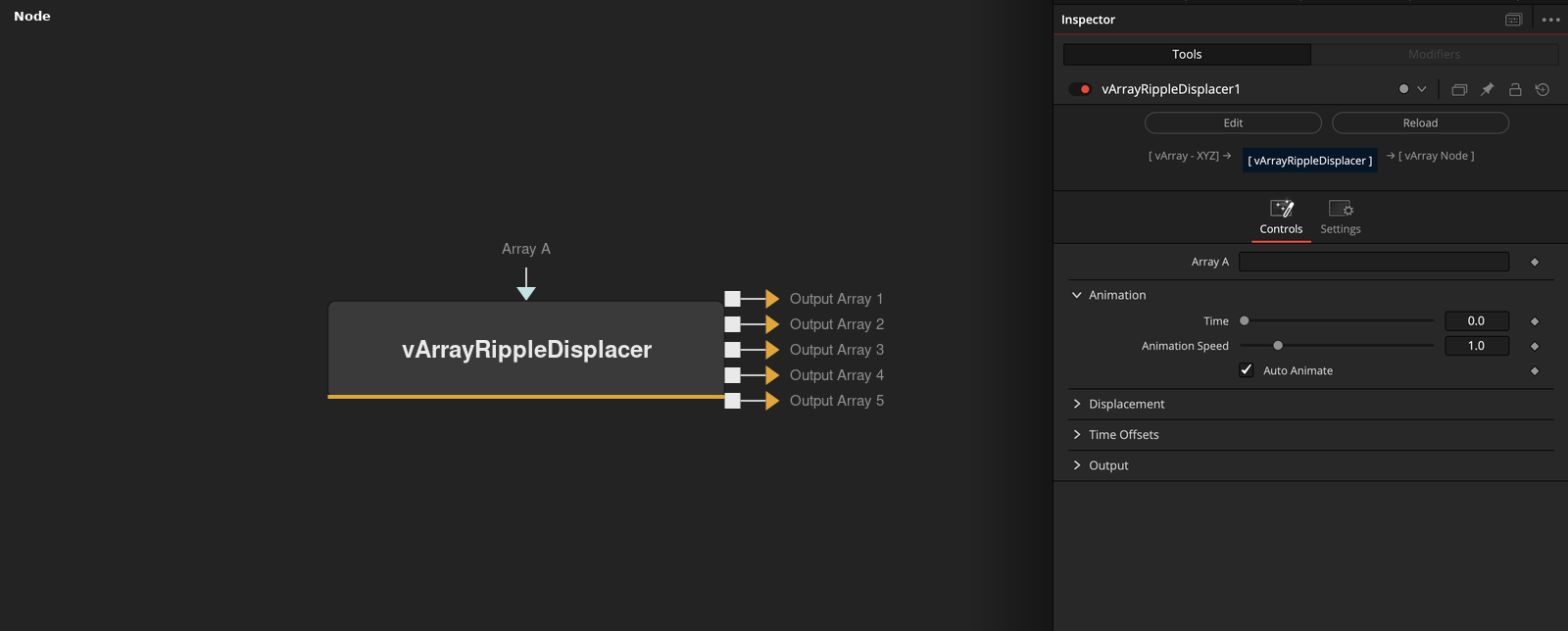
Task: Switch to the Tools tab
Action: click(x=1187, y=54)
